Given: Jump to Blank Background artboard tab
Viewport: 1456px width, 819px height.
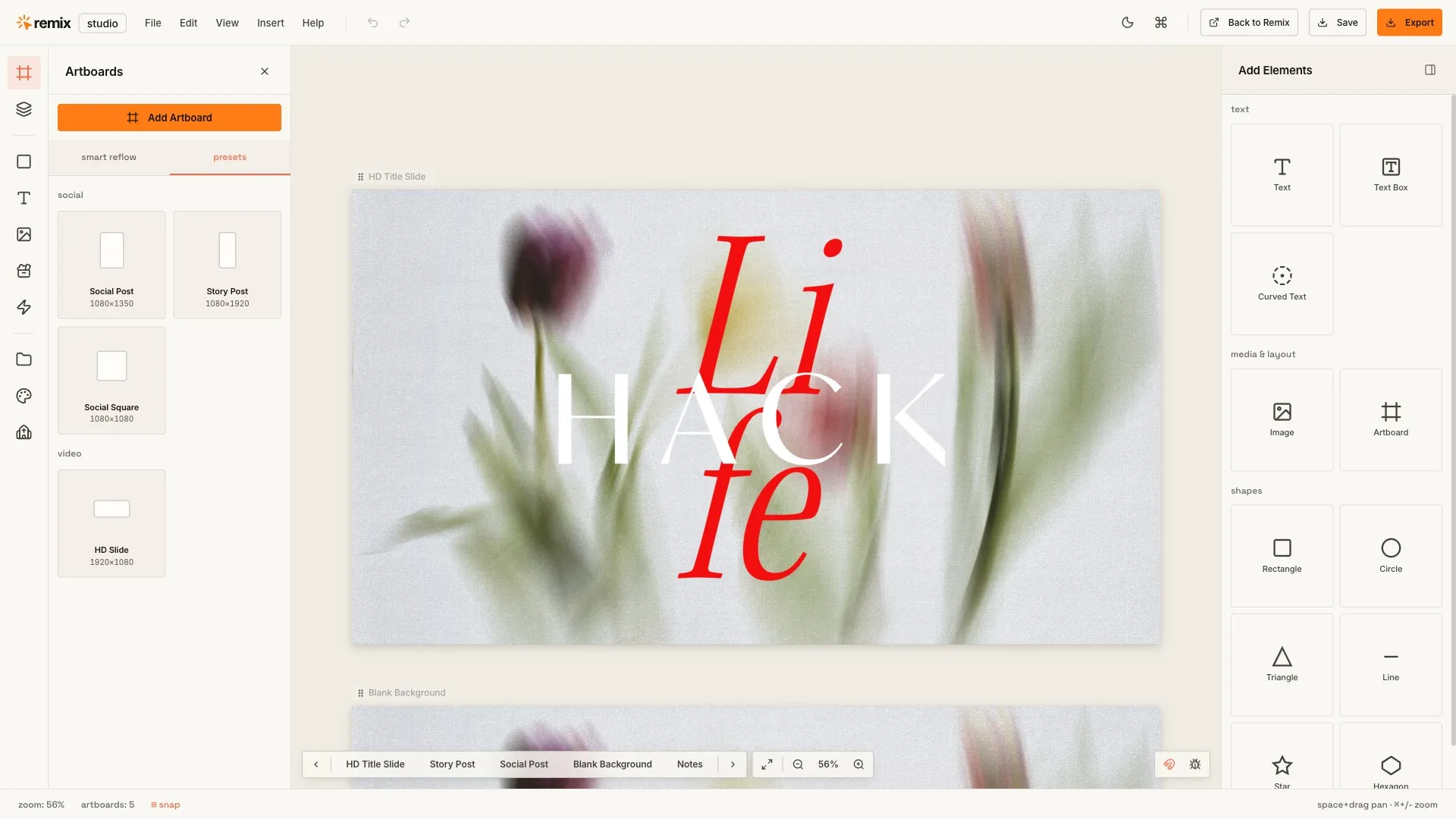Looking at the screenshot, I should coord(613,764).
